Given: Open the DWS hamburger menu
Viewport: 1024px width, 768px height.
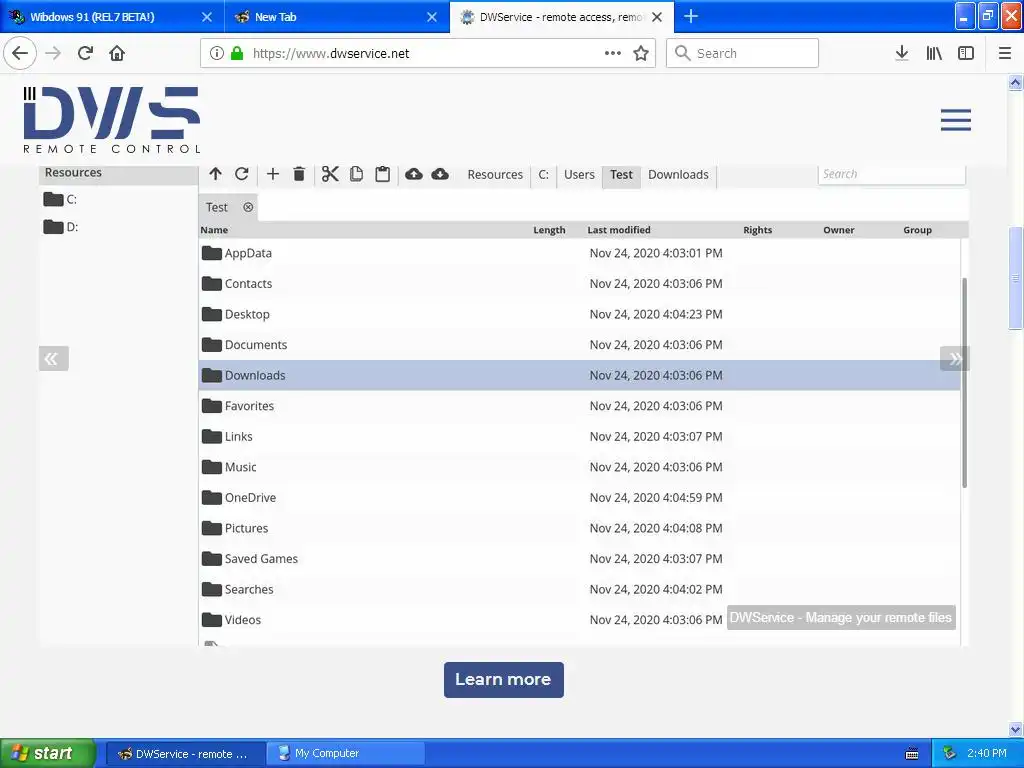Looking at the screenshot, I should [x=955, y=120].
